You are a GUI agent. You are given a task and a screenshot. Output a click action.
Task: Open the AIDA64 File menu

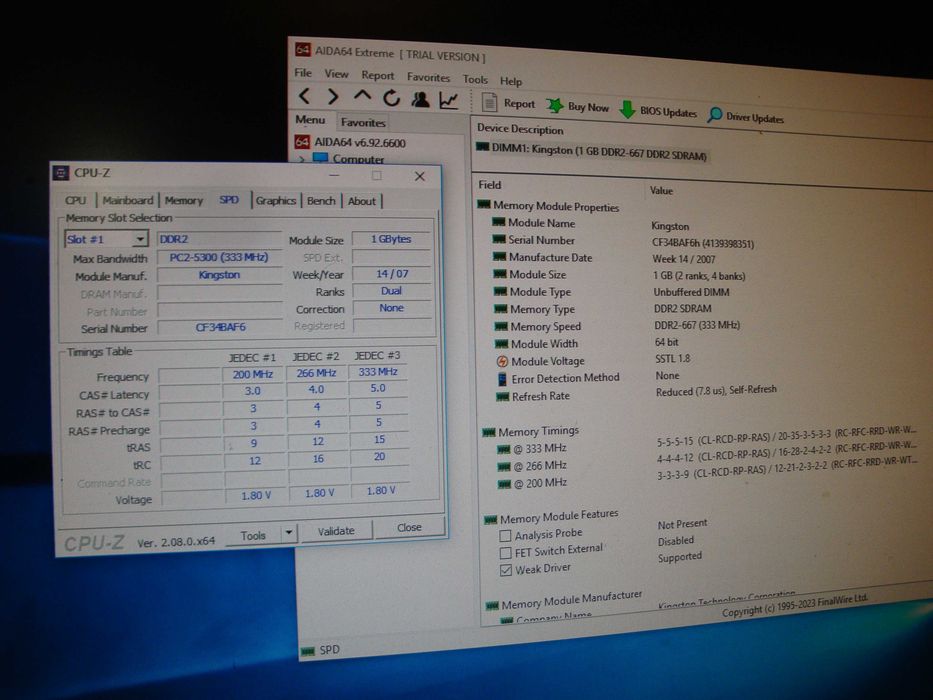[303, 73]
